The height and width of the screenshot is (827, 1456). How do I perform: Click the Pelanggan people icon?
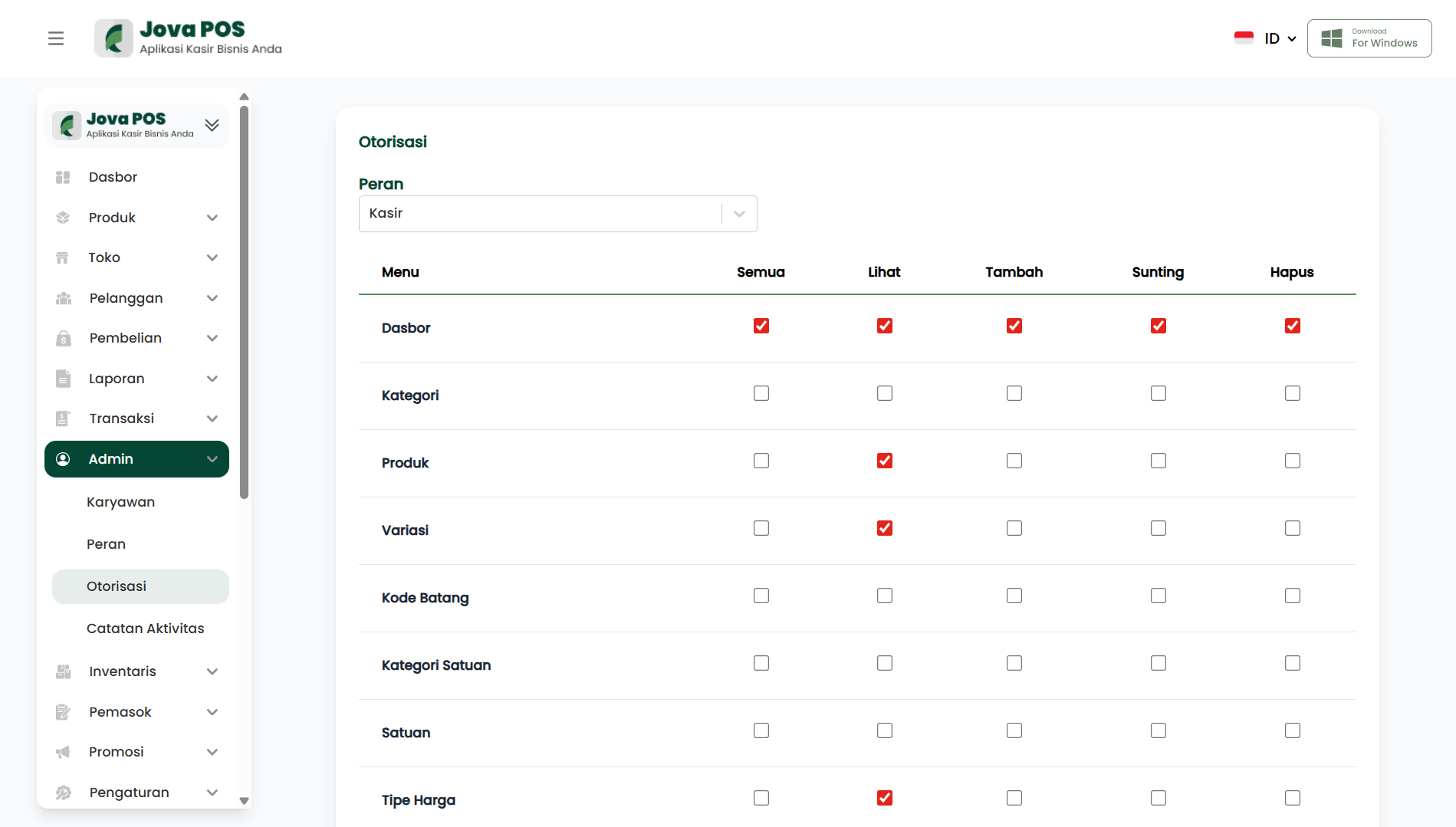click(x=63, y=298)
